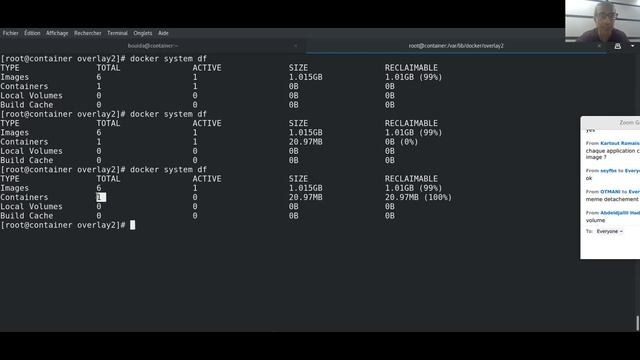Screen dimensions: 640x360
Task: Click Containers size '20.97MB' in second output
Action: [x=306, y=142]
